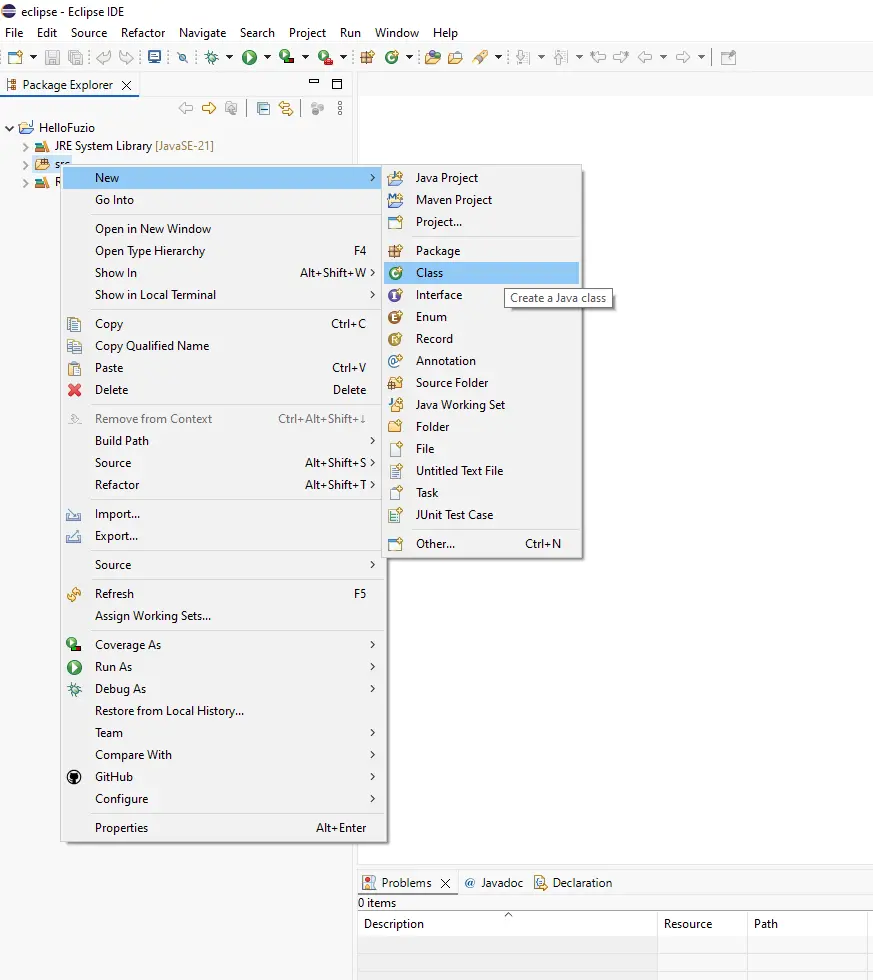Click Properties in the context menu
Image resolution: width=873 pixels, height=980 pixels.
(224, 828)
